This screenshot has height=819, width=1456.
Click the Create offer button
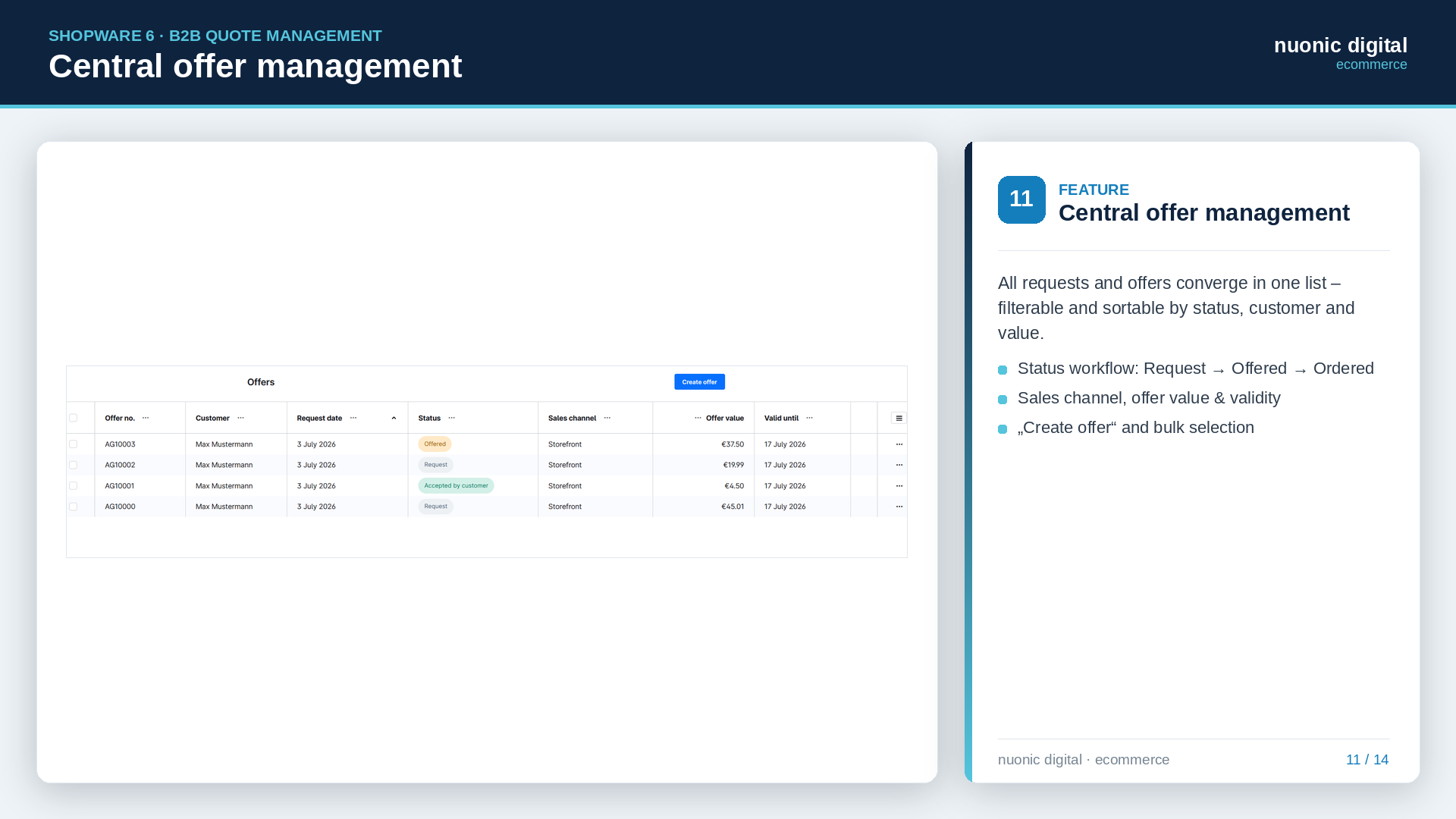point(699,382)
